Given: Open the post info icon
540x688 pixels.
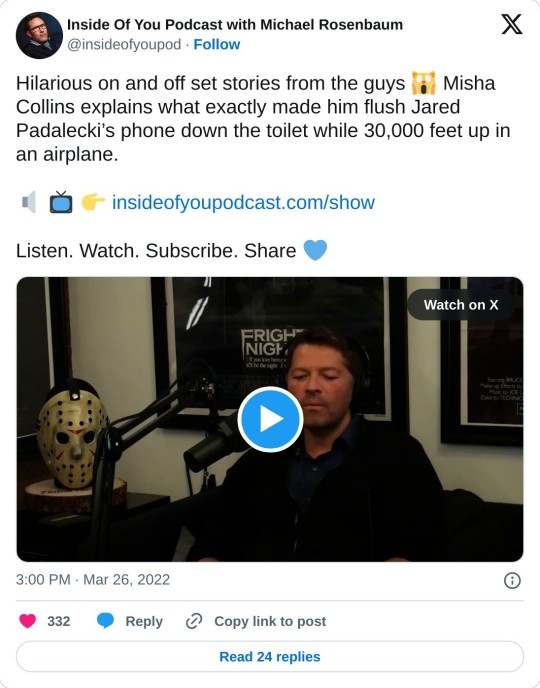Looking at the screenshot, I should tap(512, 580).
